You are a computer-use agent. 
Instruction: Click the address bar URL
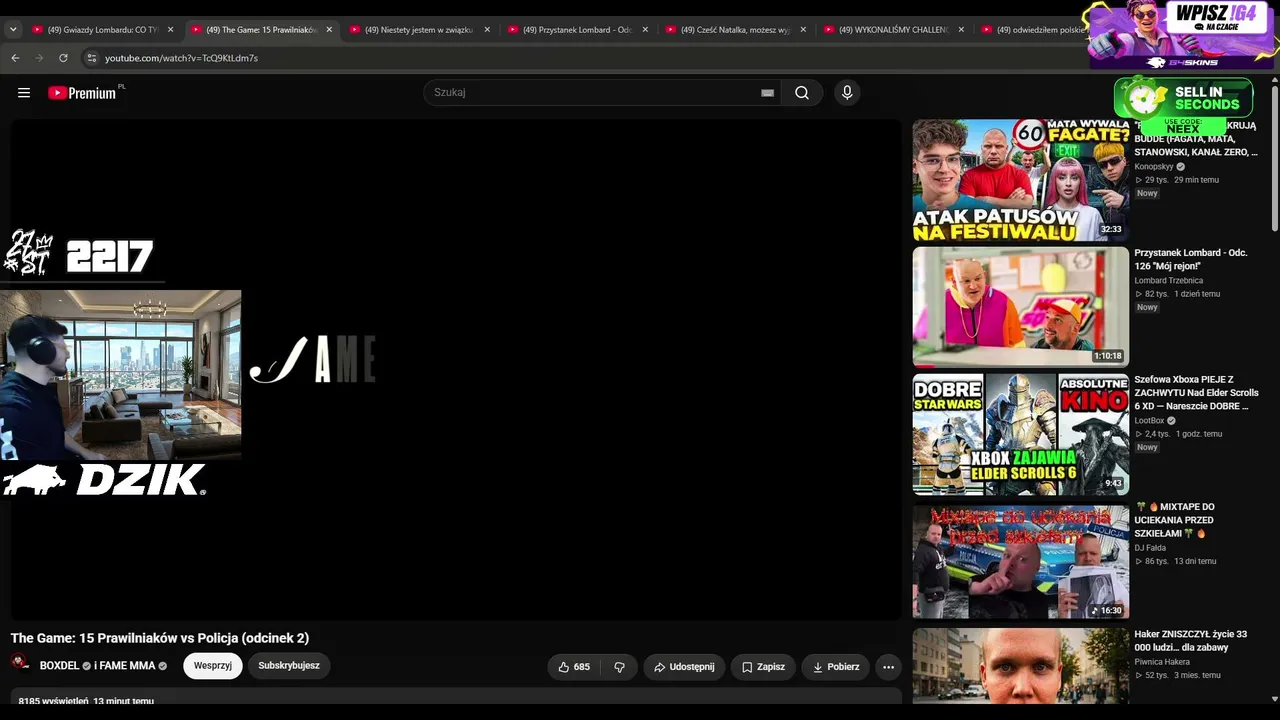click(x=181, y=58)
